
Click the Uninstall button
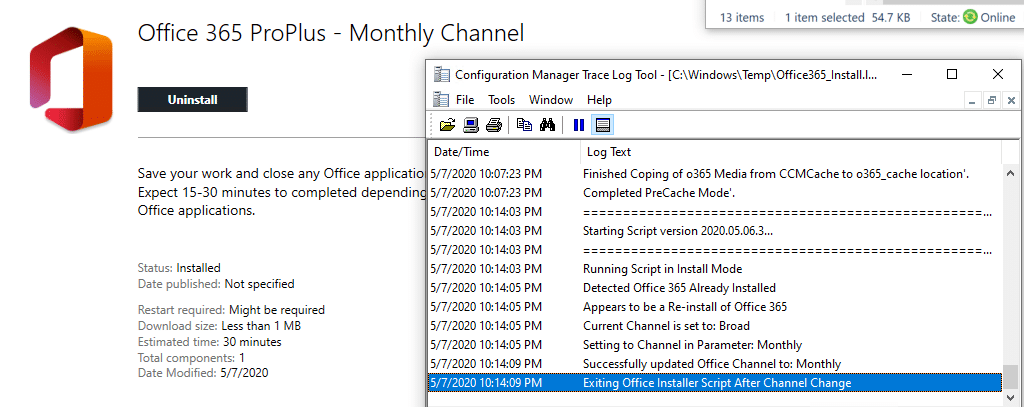(x=192, y=100)
